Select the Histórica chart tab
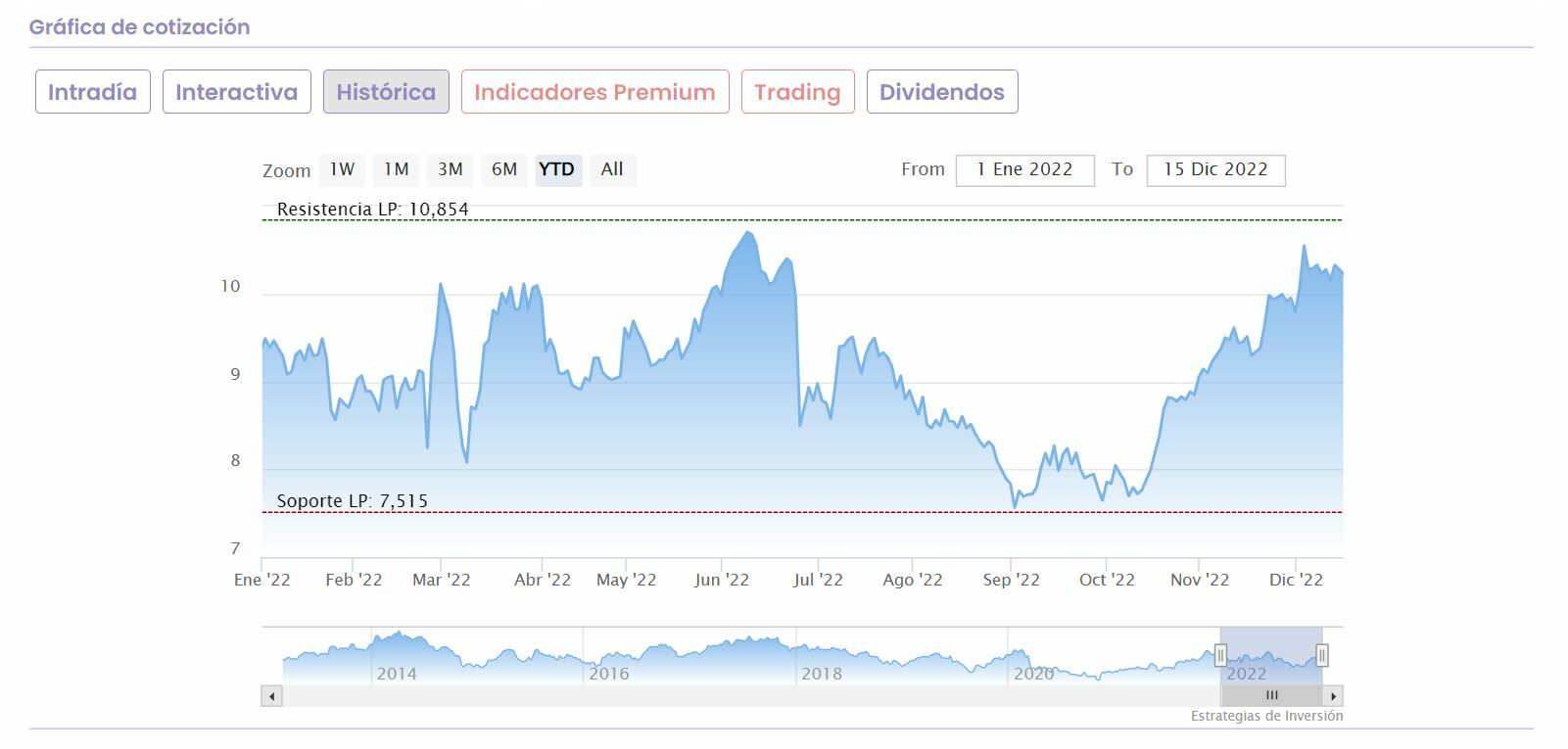 click(x=386, y=92)
